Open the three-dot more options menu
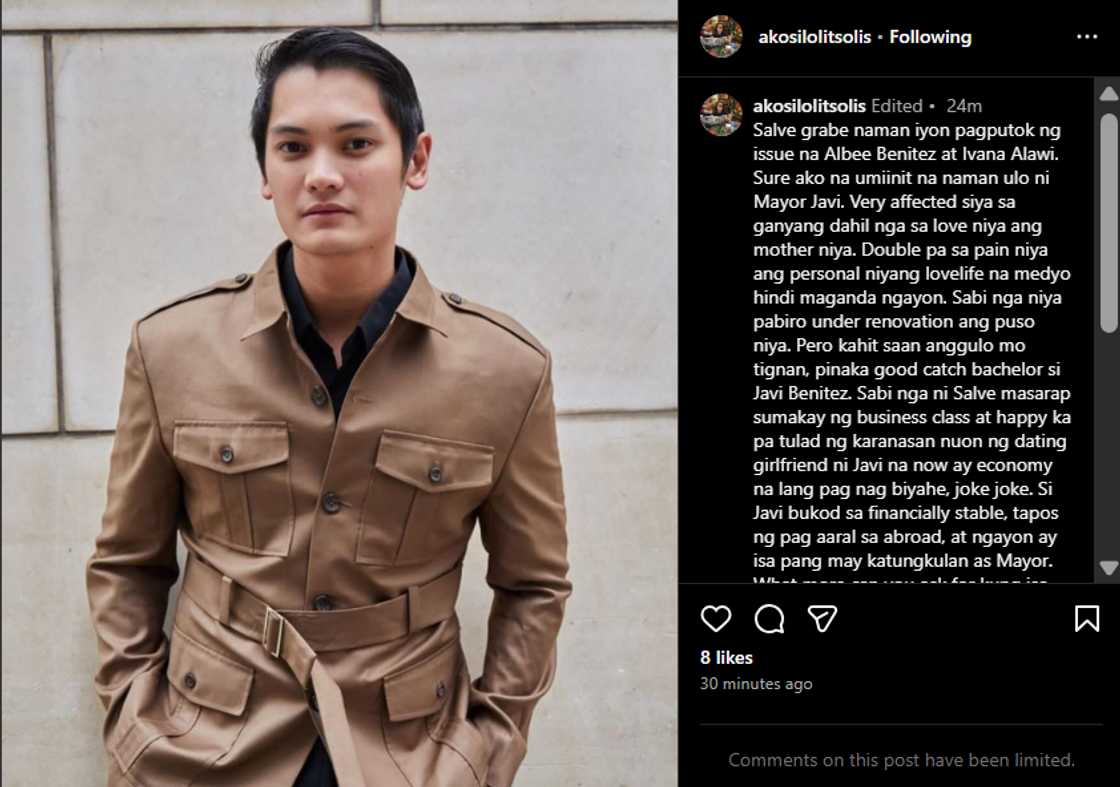This screenshot has width=1120, height=787. click(1087, 36)
